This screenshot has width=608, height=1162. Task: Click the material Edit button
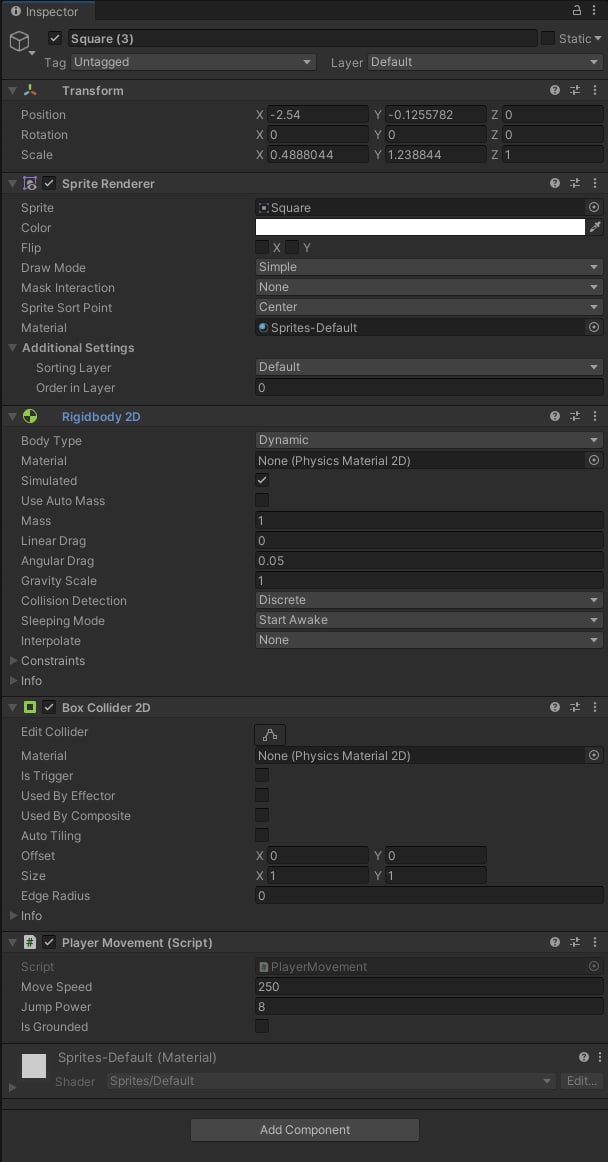(581, 1081)
